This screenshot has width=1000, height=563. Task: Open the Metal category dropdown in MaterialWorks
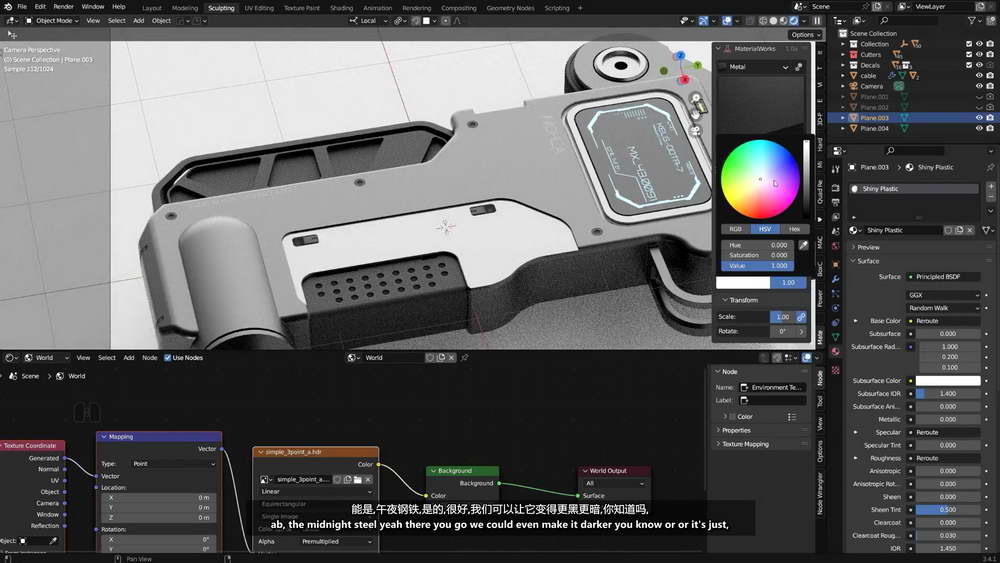tap(754, 66)
